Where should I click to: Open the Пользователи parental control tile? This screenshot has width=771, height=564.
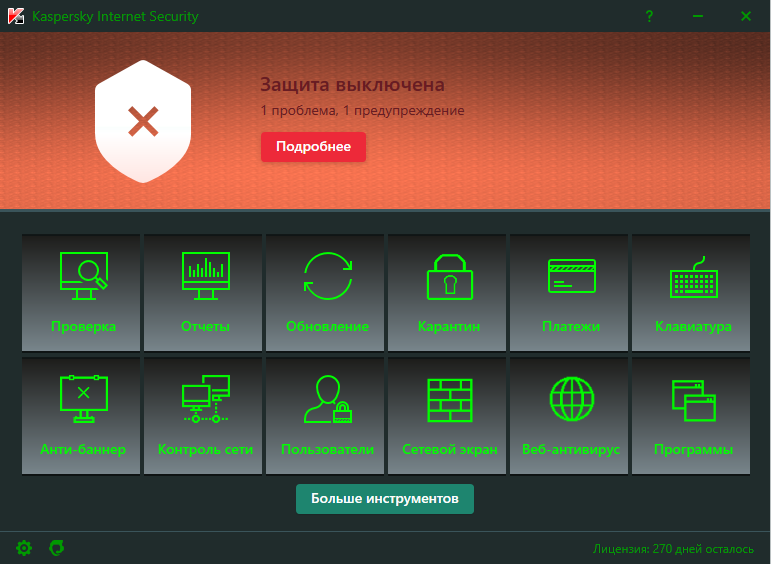[x=325, y=416]
